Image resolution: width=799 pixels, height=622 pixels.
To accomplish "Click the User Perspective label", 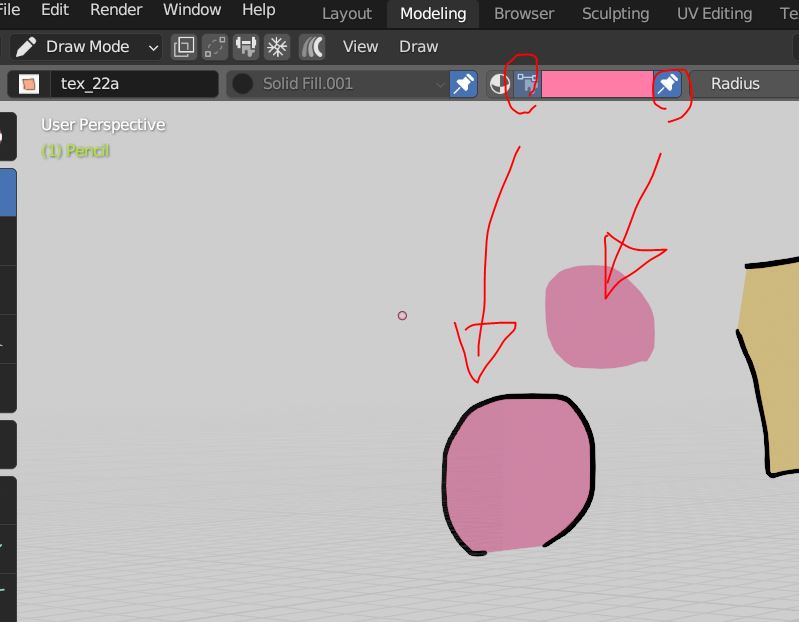I will coord(103,125).
